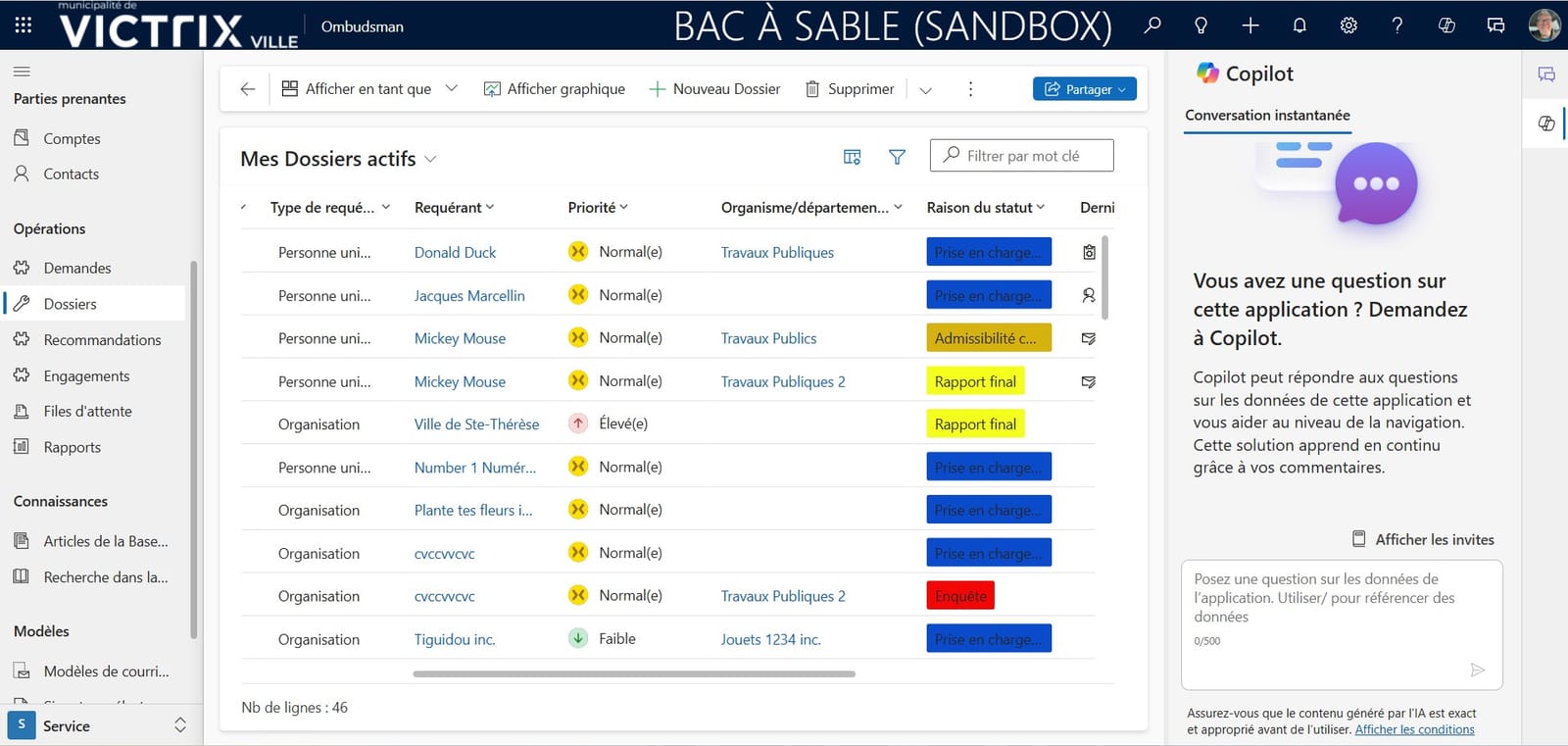1568x746 pixels.
Task: Open the more commands vertical ellipsis
Action: [970, 89]
